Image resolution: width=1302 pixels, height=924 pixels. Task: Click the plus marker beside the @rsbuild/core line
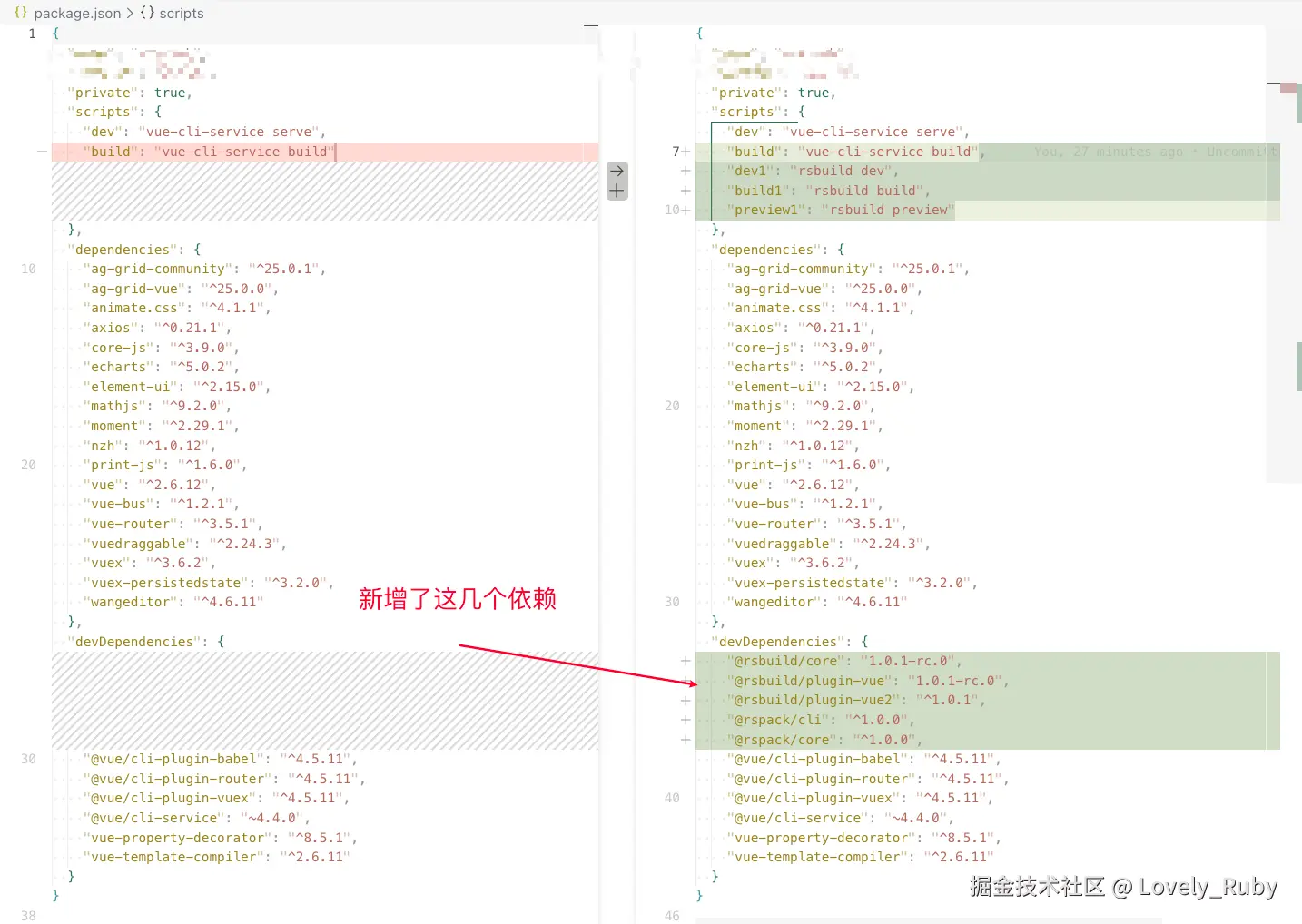click(686, 661)
